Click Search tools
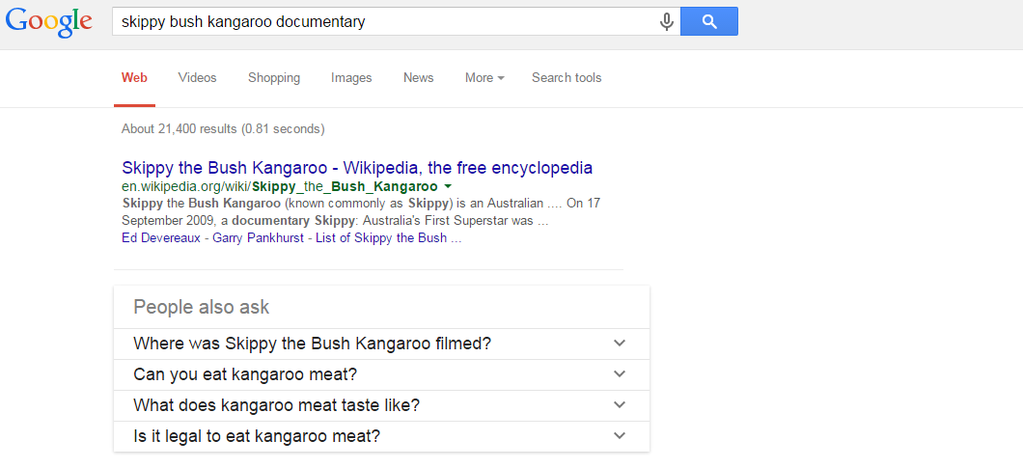Viewport: 1023px width, 468px height. point(566,78)
